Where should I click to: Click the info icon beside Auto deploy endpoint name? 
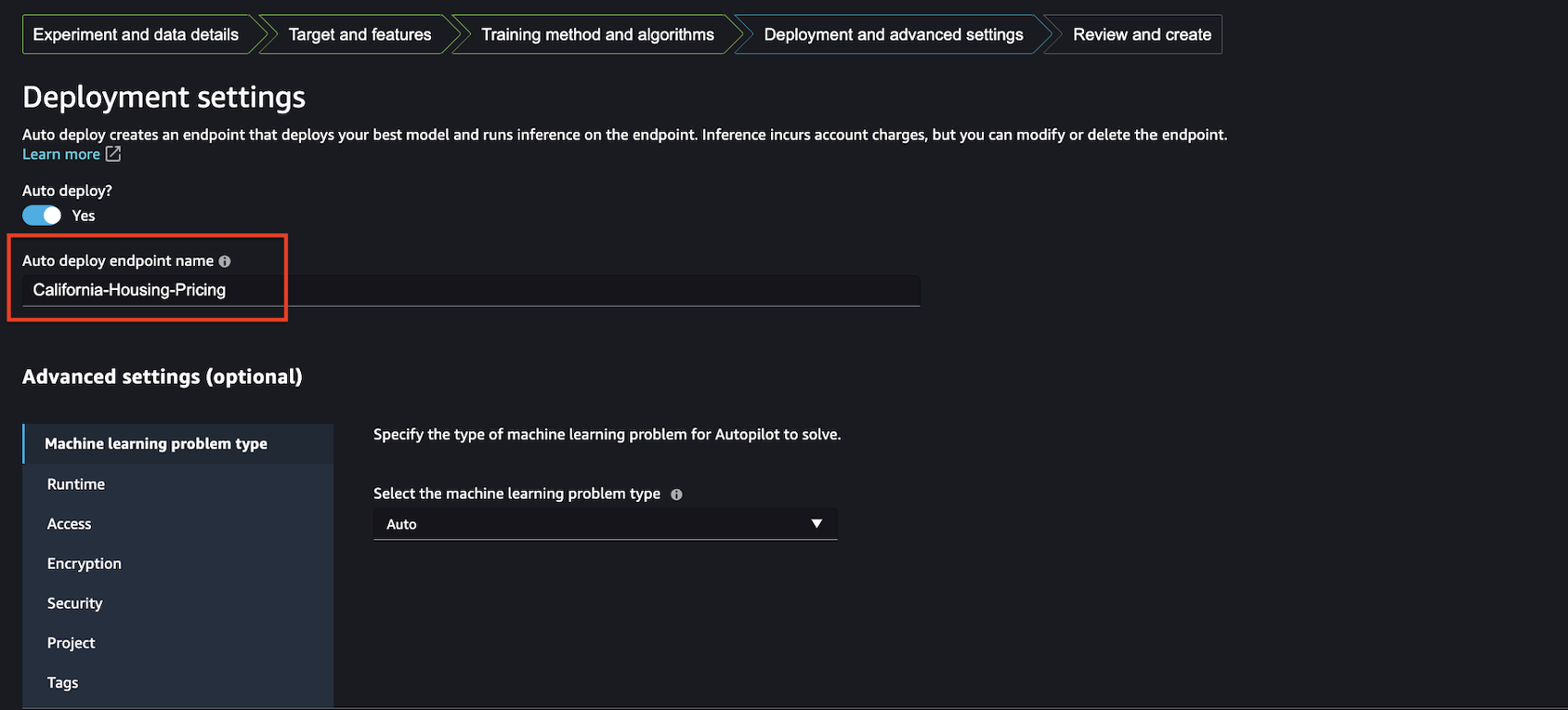pyautogui.click(x=225, y=262)
